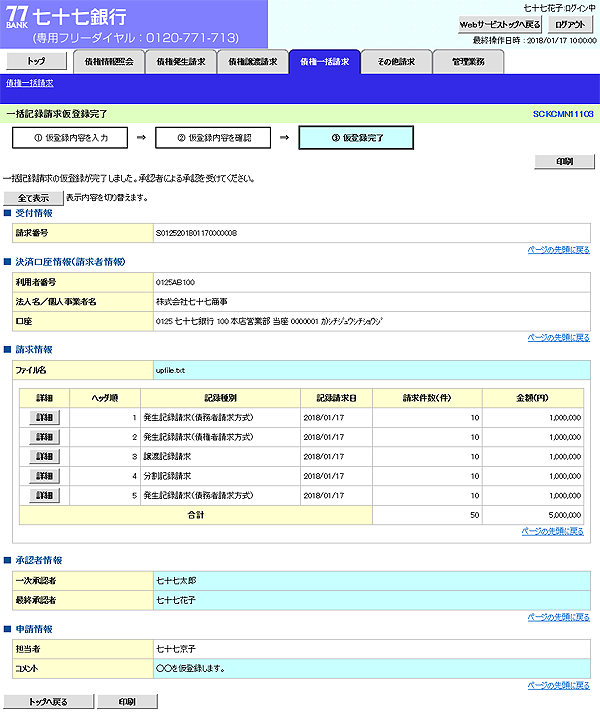Select user number 0125AB100
The height and width of the screenshot is (717, 600).
click(175, 283)
